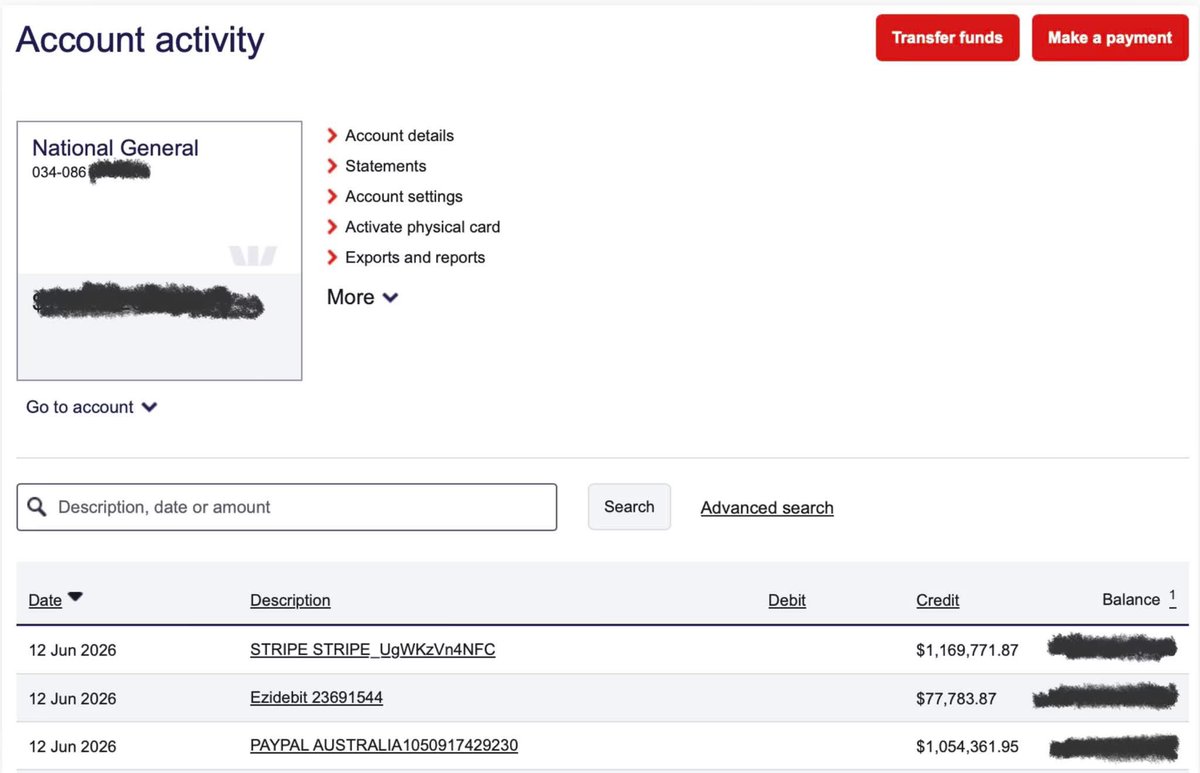1200x773 pixels.
Task: Open the PAYPAL AUSTRALIA1050917429230 transaction
Action: pyautogui.click(x=384, y=746)
